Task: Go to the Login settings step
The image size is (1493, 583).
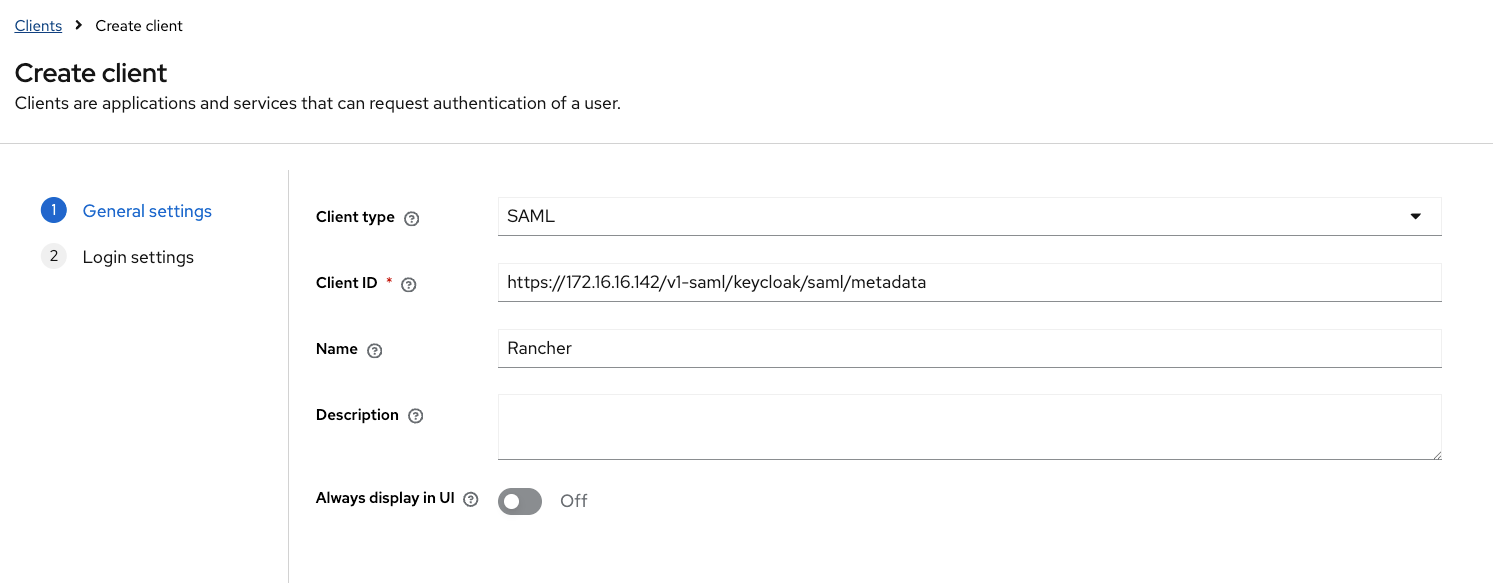Action: [x=138, y=257]
